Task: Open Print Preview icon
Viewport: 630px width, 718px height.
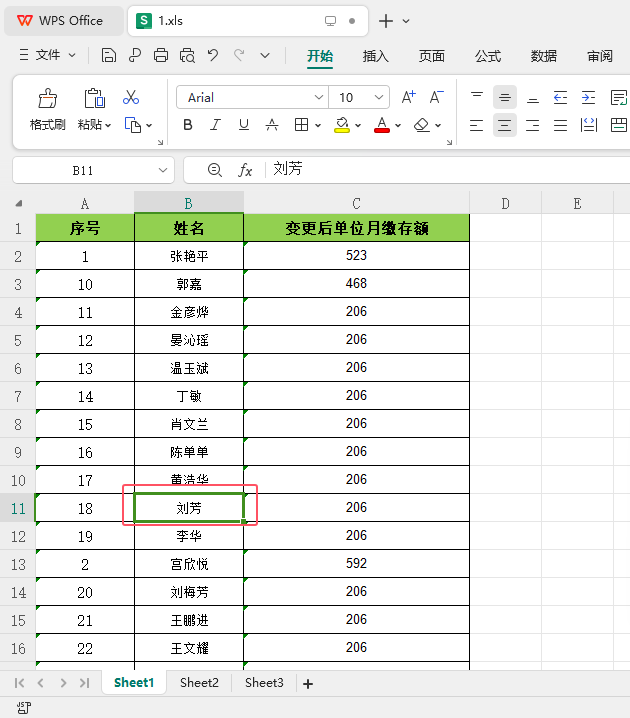Action: (187, 56)
